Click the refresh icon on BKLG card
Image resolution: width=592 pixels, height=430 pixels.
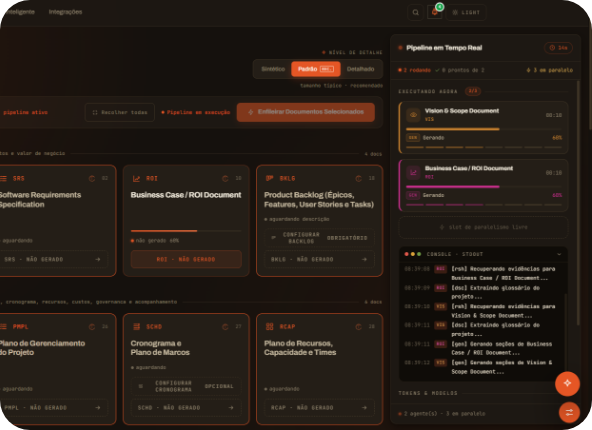click(x=359, y=179)
